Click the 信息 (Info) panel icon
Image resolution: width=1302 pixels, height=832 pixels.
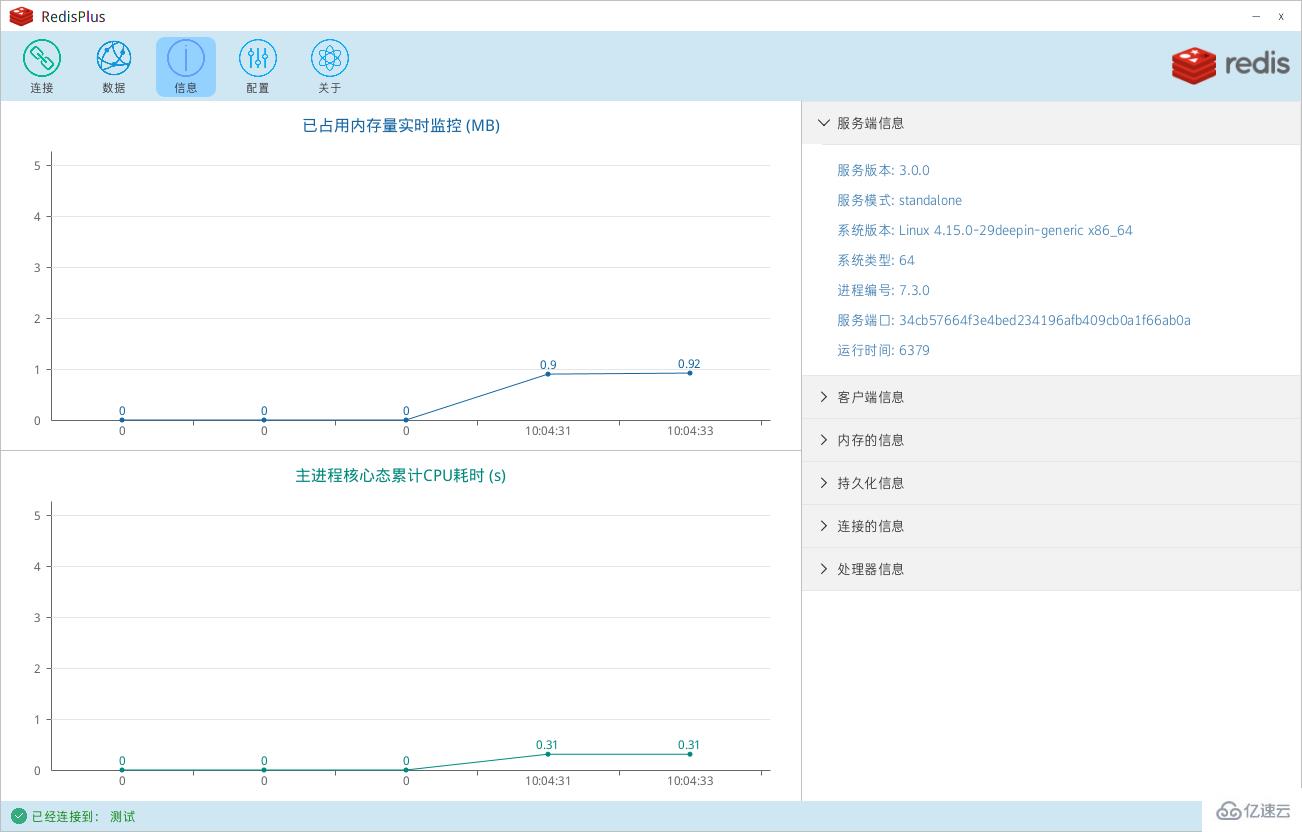tap(185, 65)
